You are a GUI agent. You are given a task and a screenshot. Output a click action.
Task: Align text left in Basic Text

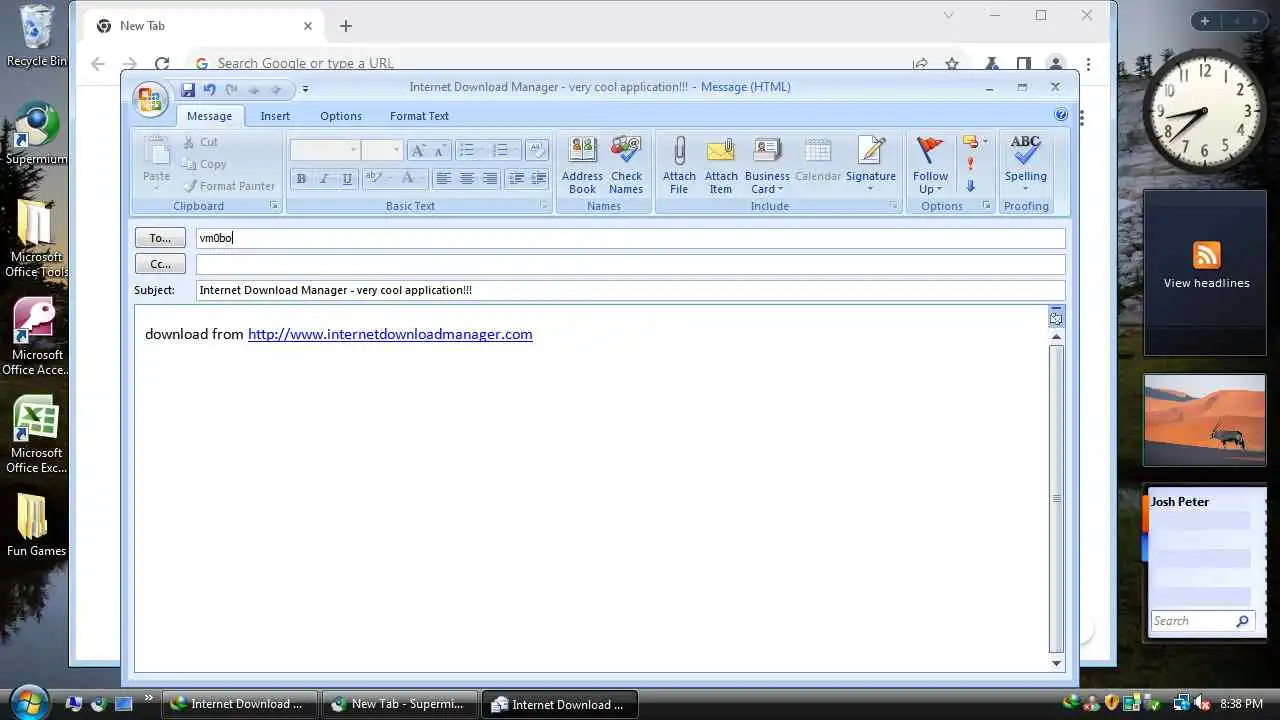(x=443, y=179)
